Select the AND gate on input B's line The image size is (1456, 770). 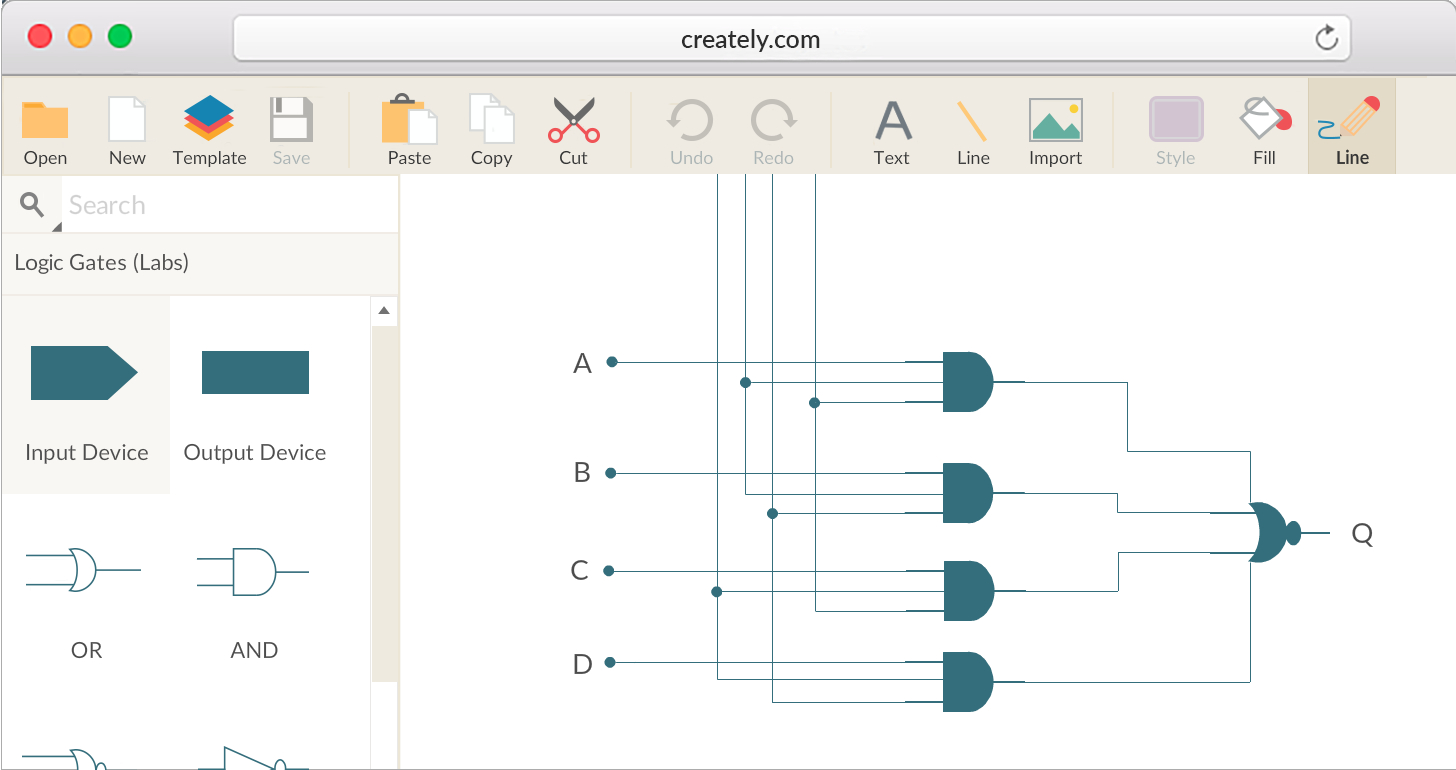click(x=967, y=492)
